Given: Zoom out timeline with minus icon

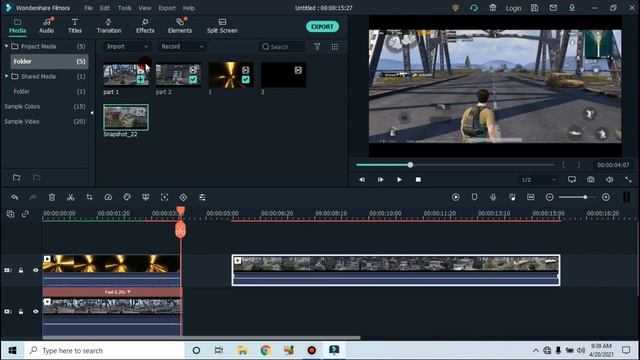Looking at the screenshot, I should pos(549,198).
